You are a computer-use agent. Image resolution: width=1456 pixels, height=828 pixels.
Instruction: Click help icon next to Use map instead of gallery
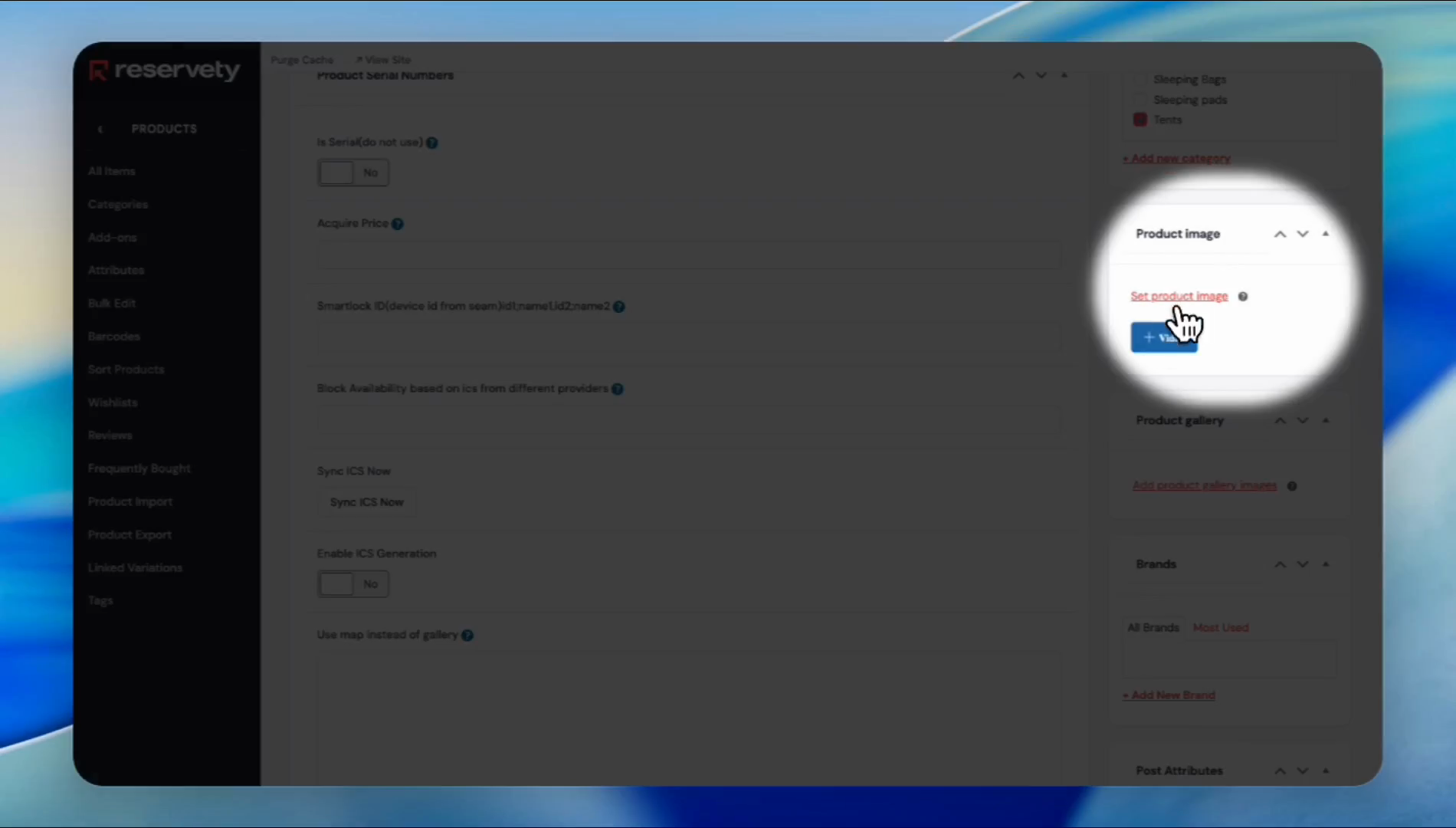tap(467, 636)
